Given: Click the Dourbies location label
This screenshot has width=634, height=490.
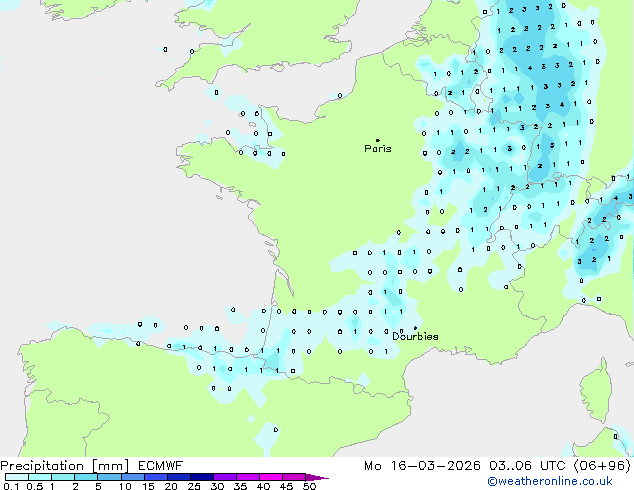Looking at the screenshot, I should tap(415, 336).
